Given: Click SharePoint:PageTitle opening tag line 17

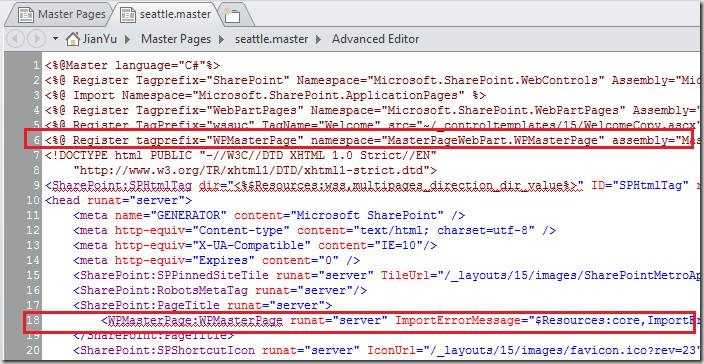Looking at the screenshot, I should point(202,306).
